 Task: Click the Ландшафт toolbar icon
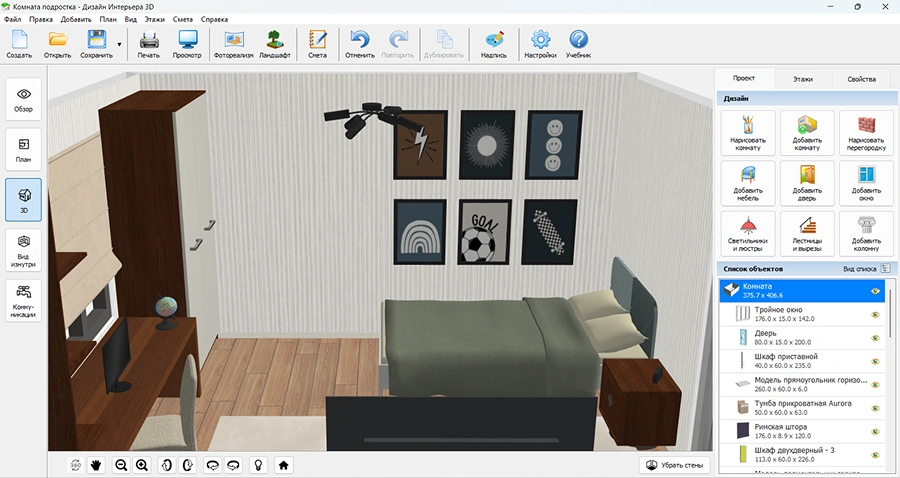[x=274, y=45]
